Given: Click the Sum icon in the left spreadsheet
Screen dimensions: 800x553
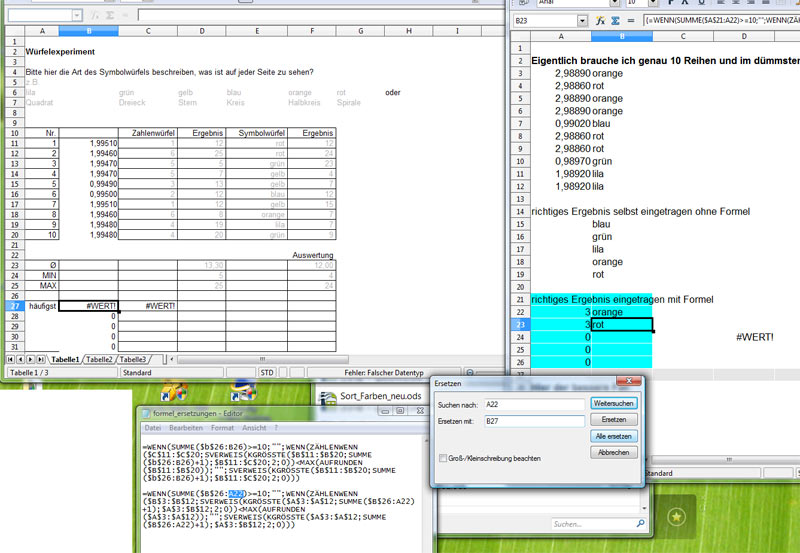Looking at the screenshot, I should click(x=110, y=15).
